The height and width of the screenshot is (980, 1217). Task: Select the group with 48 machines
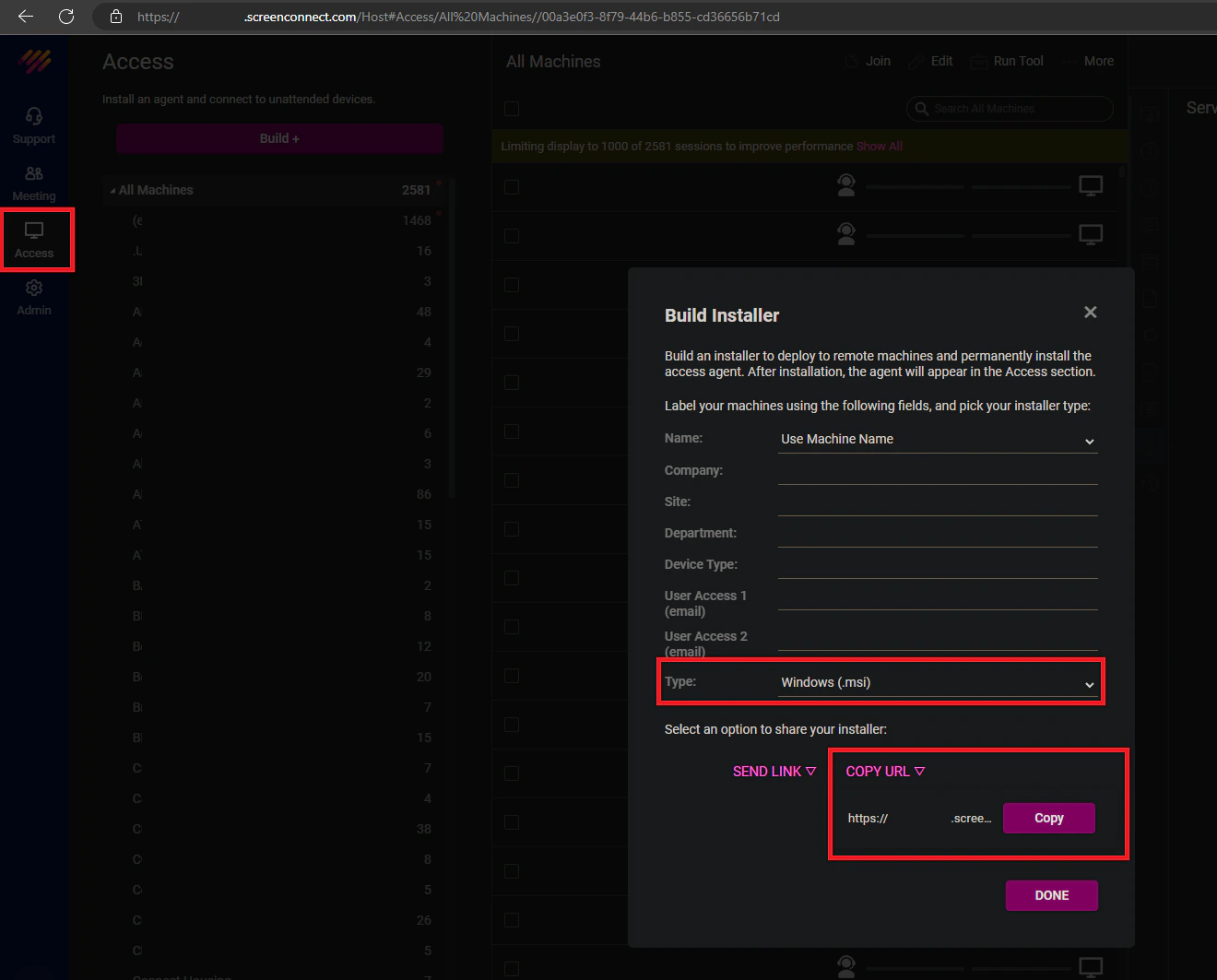[x=280, y=312]
